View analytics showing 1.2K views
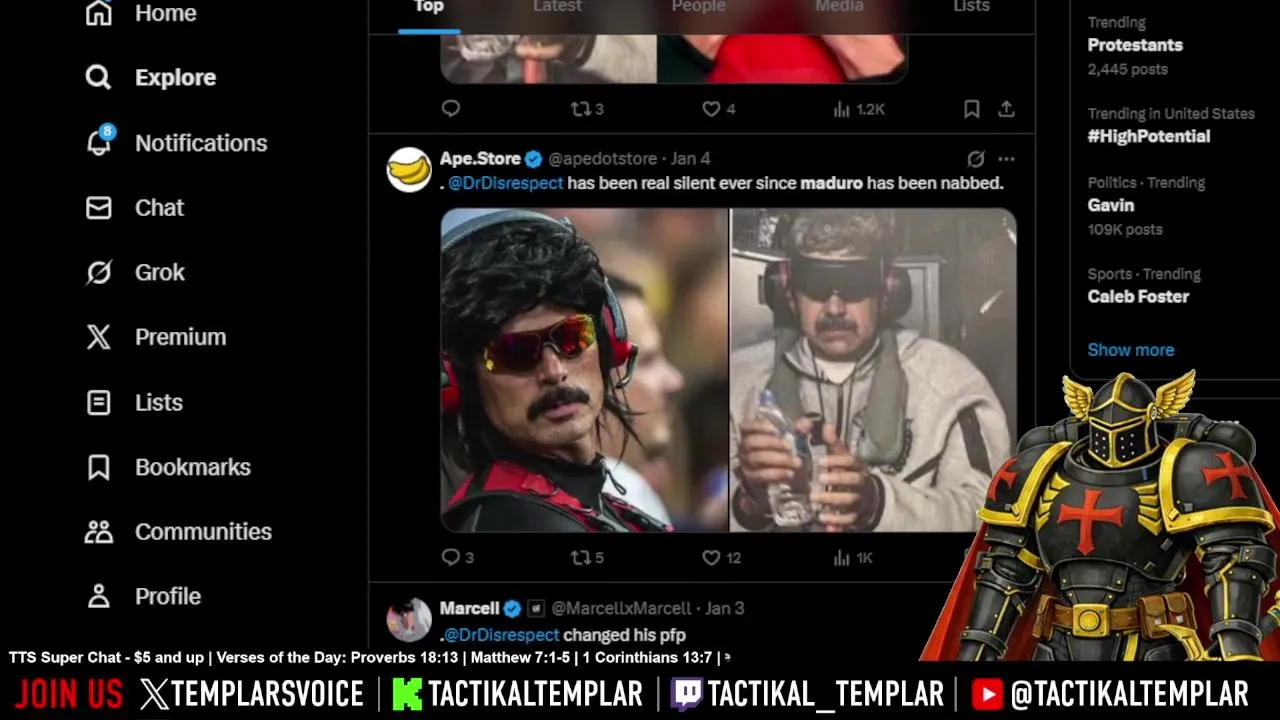 [x=858, y=109]
